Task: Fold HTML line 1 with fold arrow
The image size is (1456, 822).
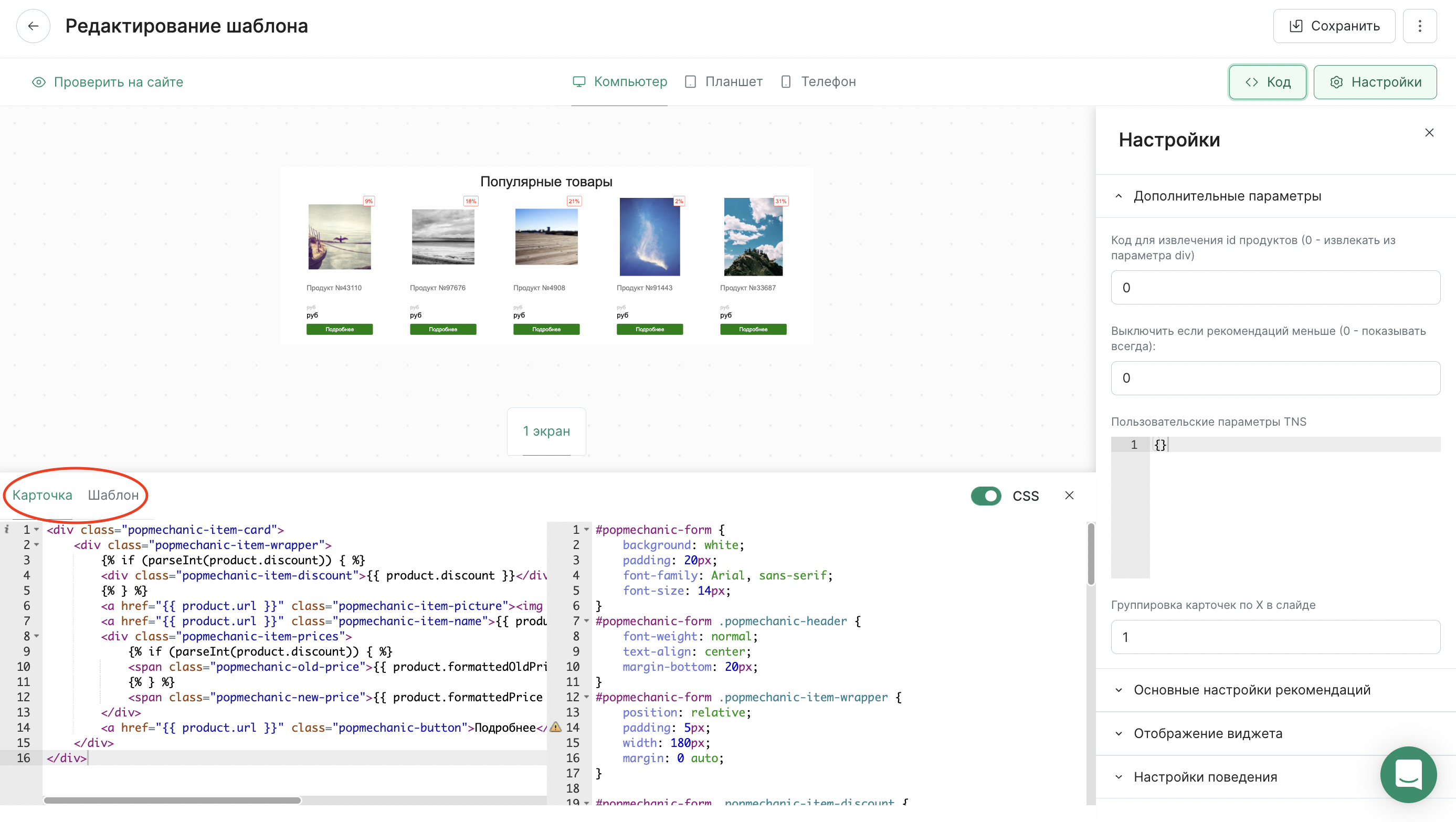Action: [x=37, y=530]
